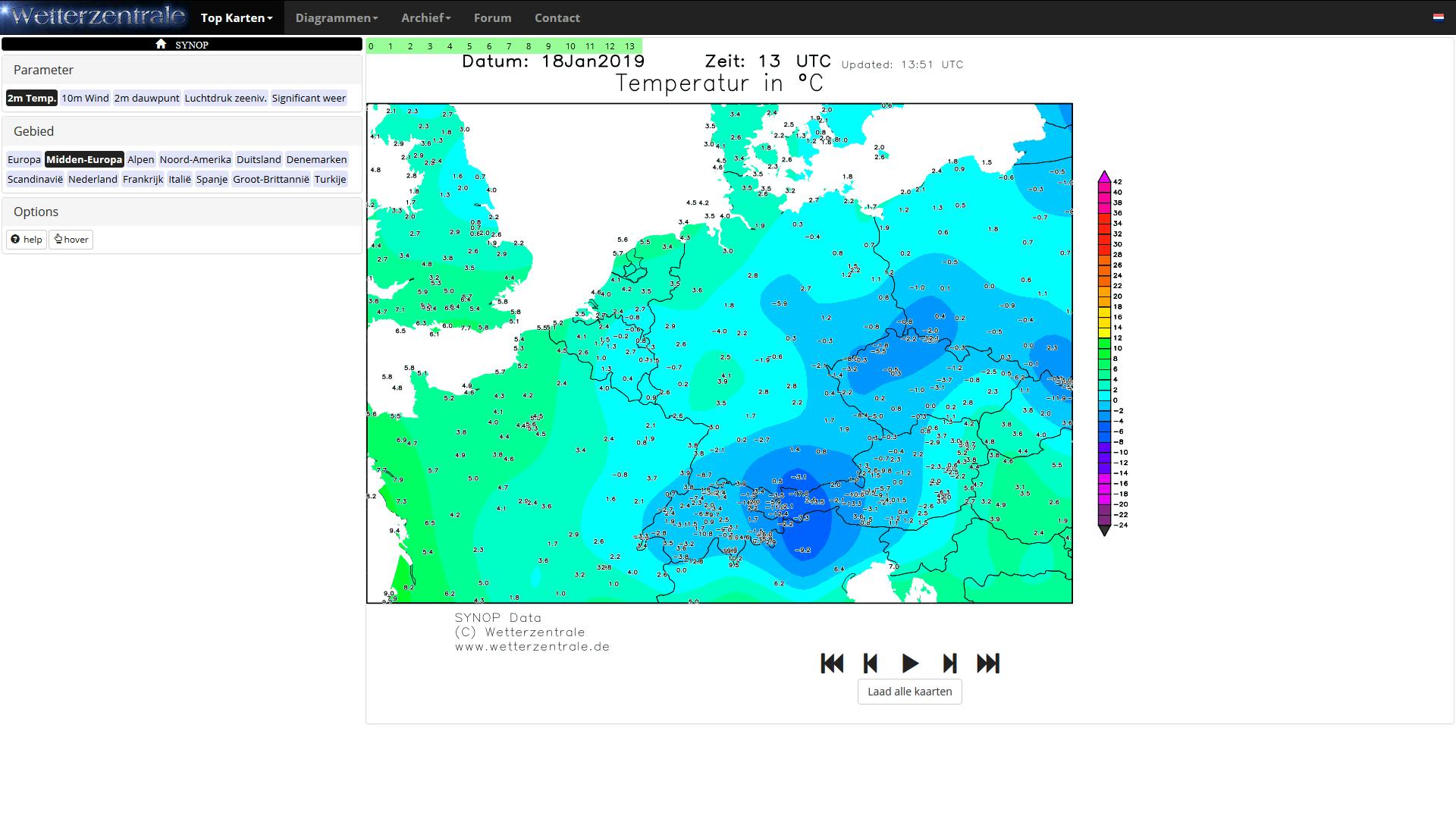Go to the Forum menu item
Image resolution: width=1456 pixels, height=819 pixels.
pyautogui.click(x=492, y=17)
